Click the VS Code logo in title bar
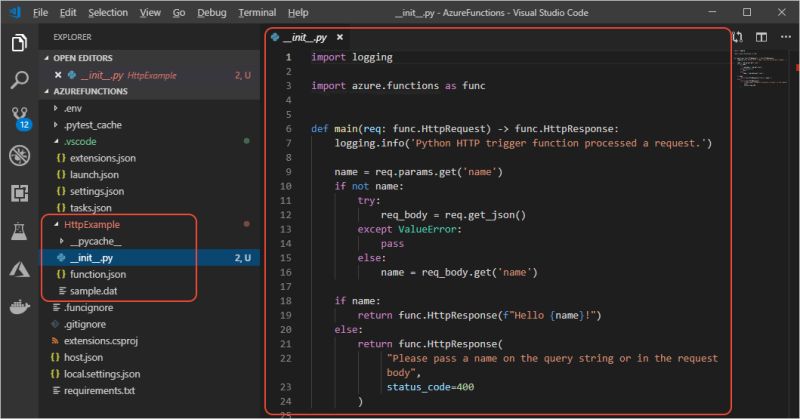 (x=15, y=12)
